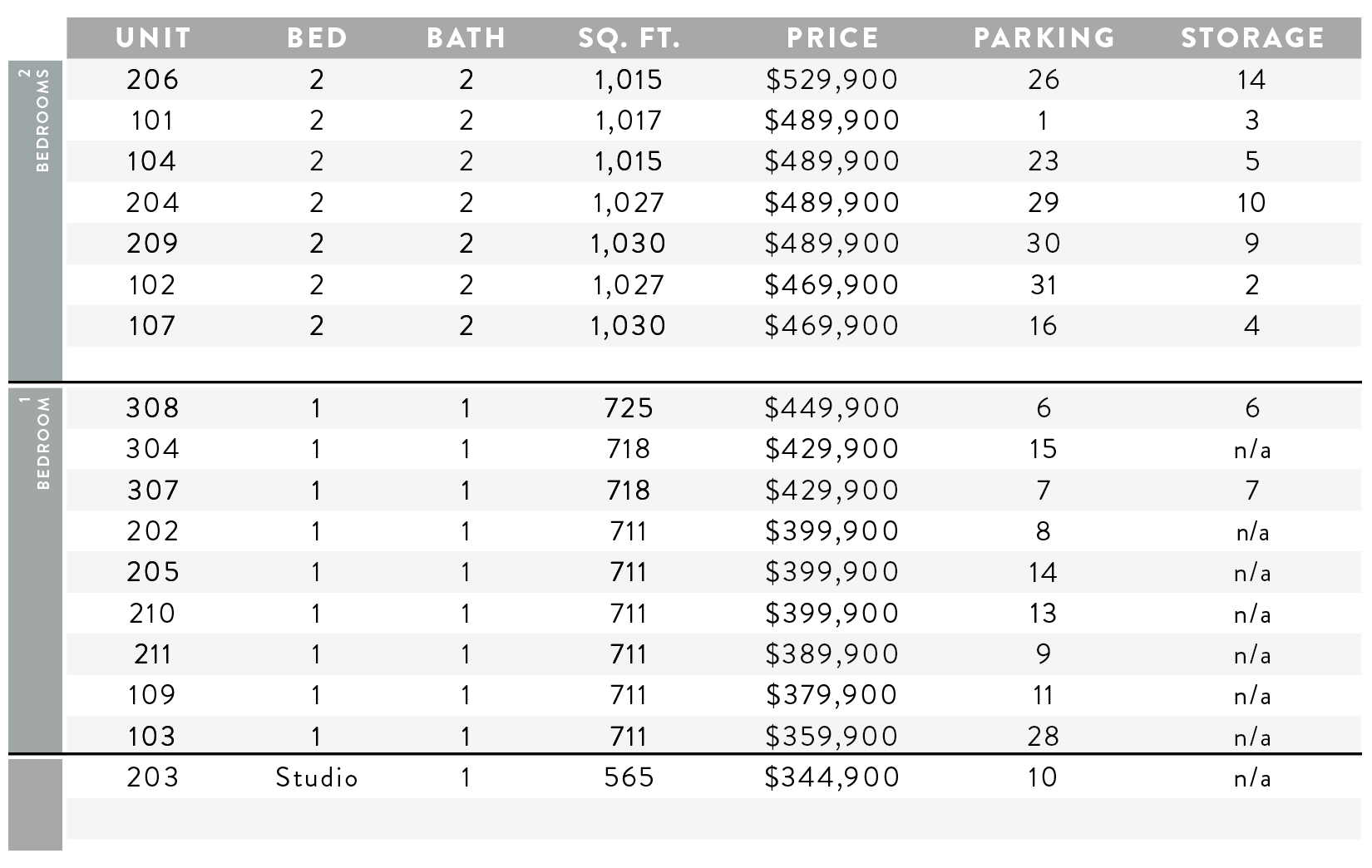Click the BATH column header
The image size is (1372, 868).
click(466, 38)
